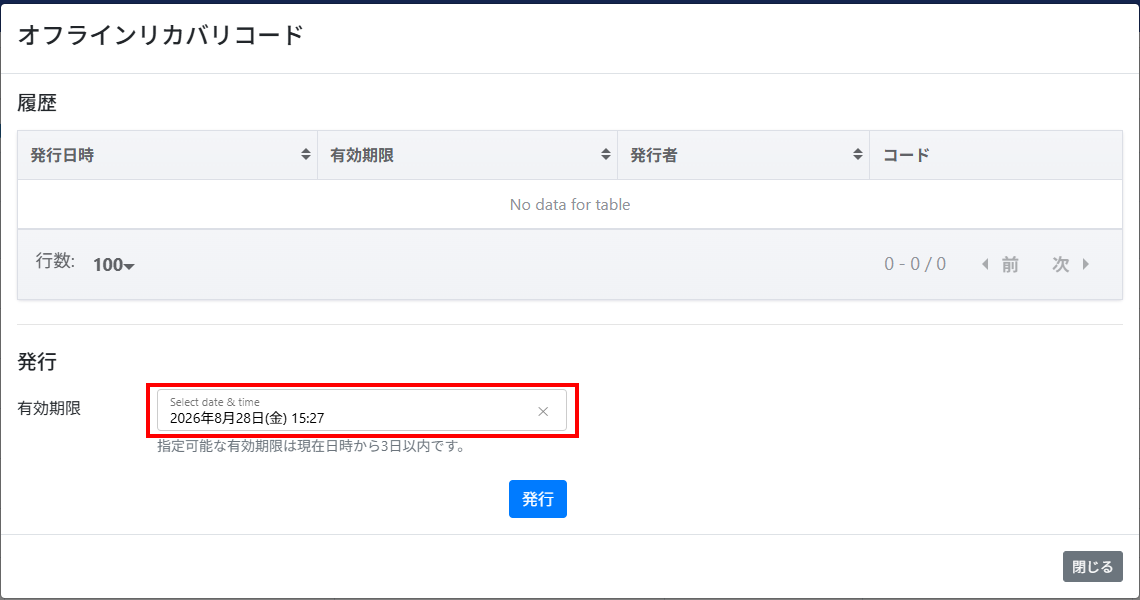The height and width of the screenshot is (600, 1140).
Task: Go to previous page with 前
Action: (x=1000, y=264)
